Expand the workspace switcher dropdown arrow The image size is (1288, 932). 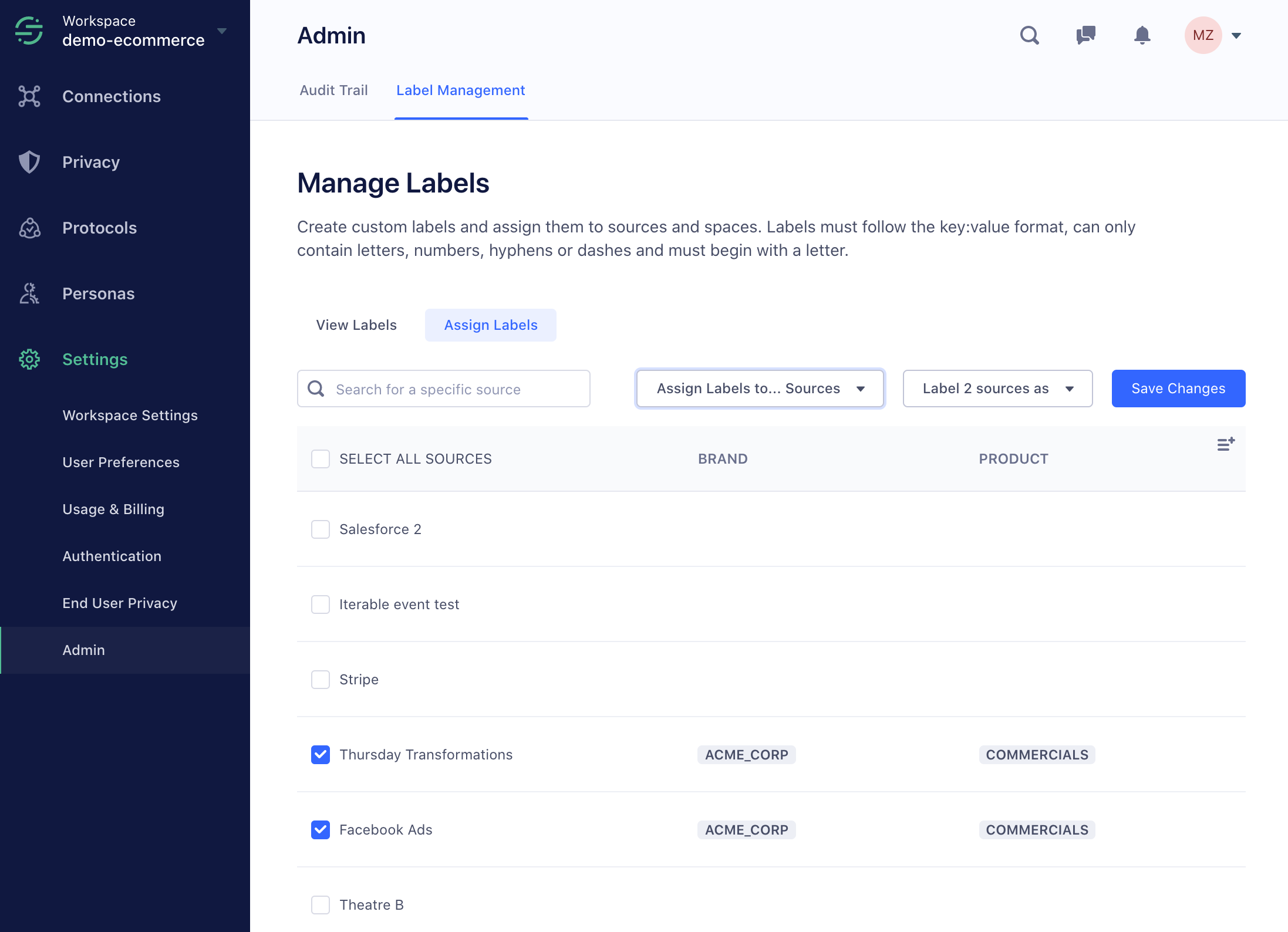coord(222,31)
